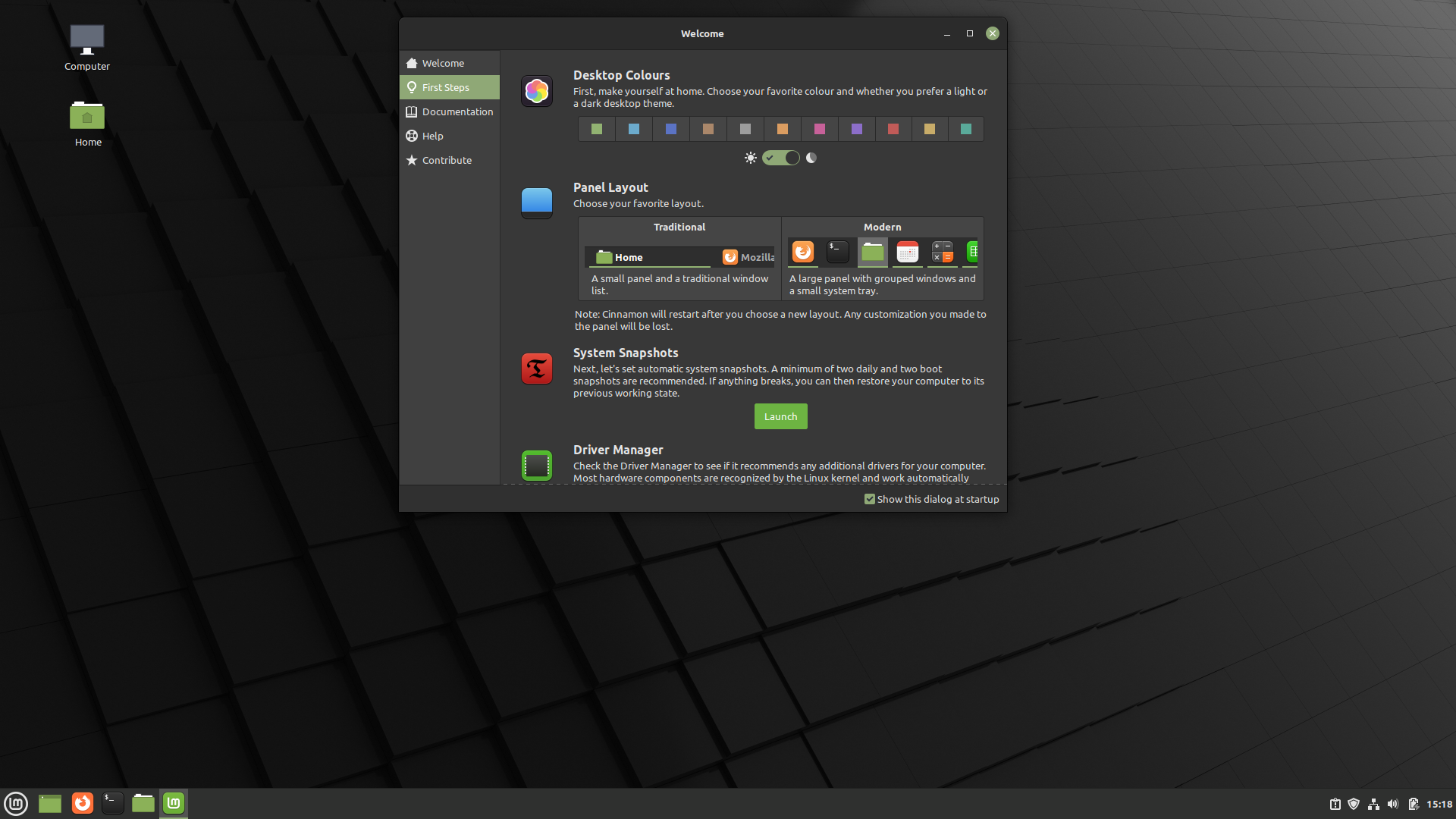Launch Firefox from the taskbar

(82, 803)
